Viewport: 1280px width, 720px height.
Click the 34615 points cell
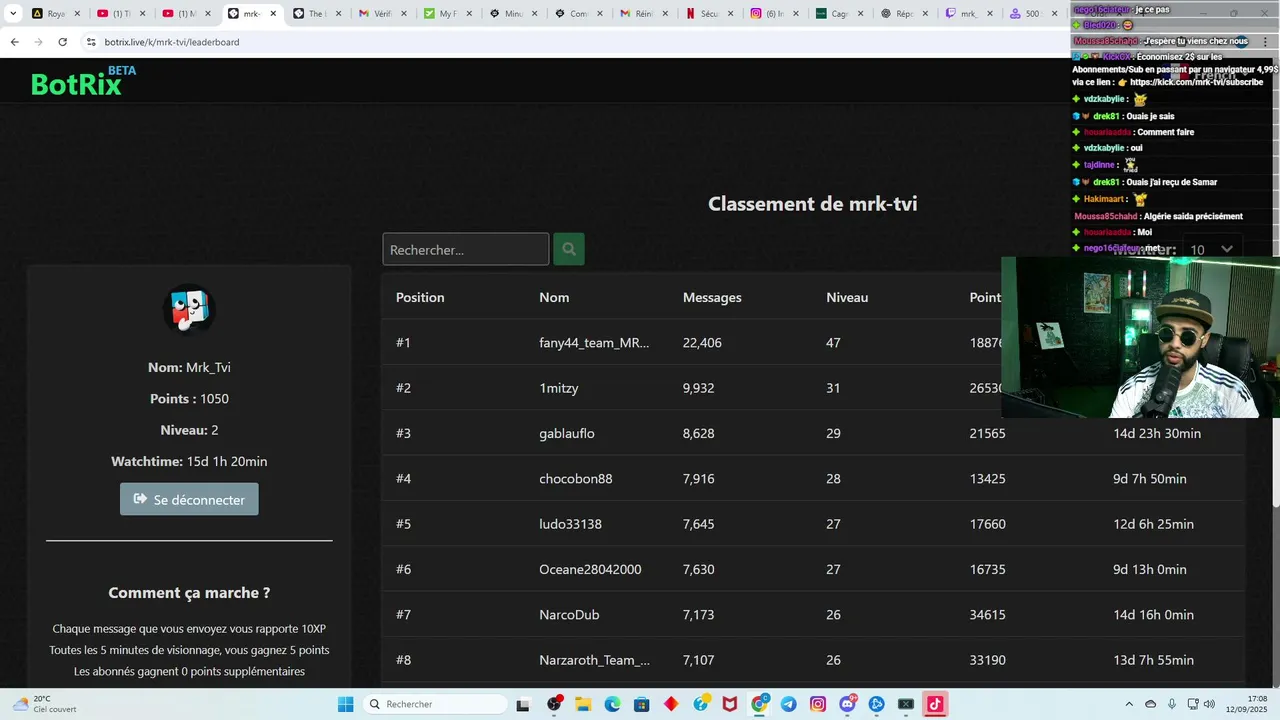point(988,615)
